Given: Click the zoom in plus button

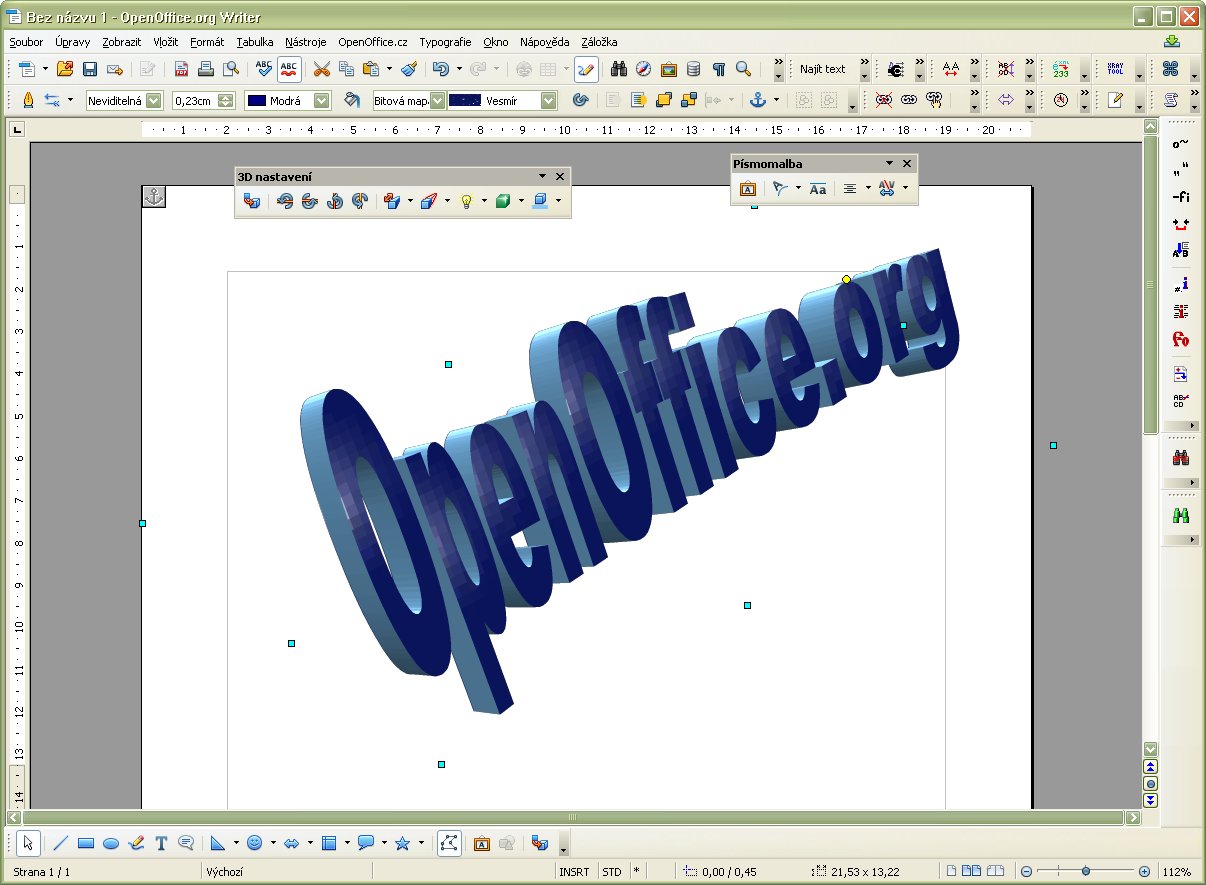Looking at the screenshot, I should click(x=1144, y=872).
